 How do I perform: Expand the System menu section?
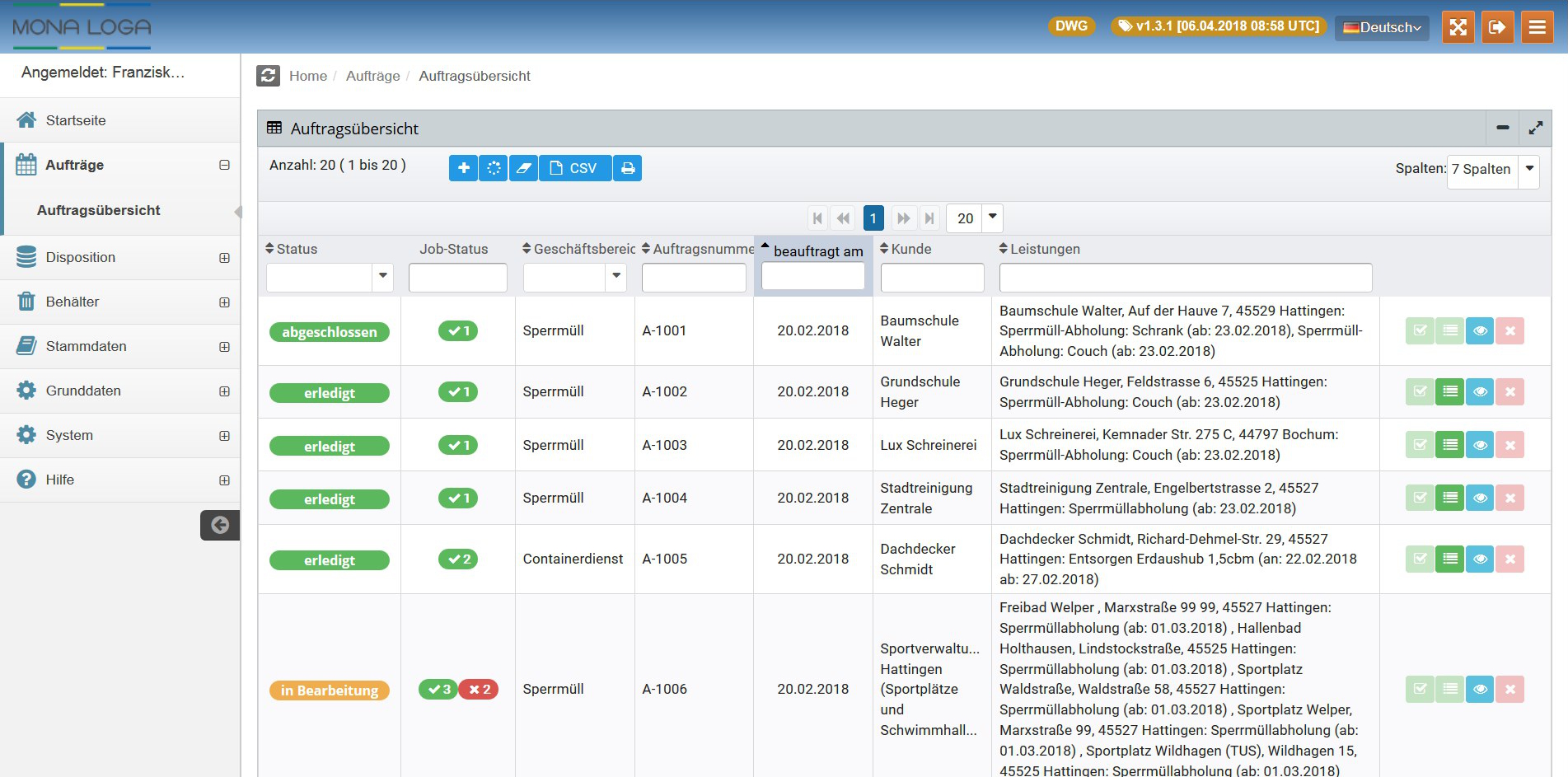(224, 436)
